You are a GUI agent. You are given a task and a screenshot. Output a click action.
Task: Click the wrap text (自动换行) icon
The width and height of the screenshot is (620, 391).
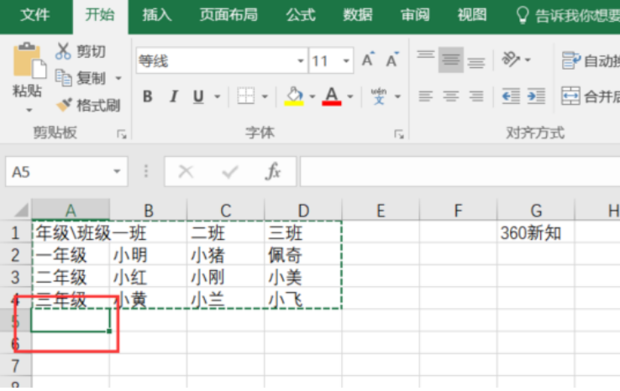(x=571, y=60)
